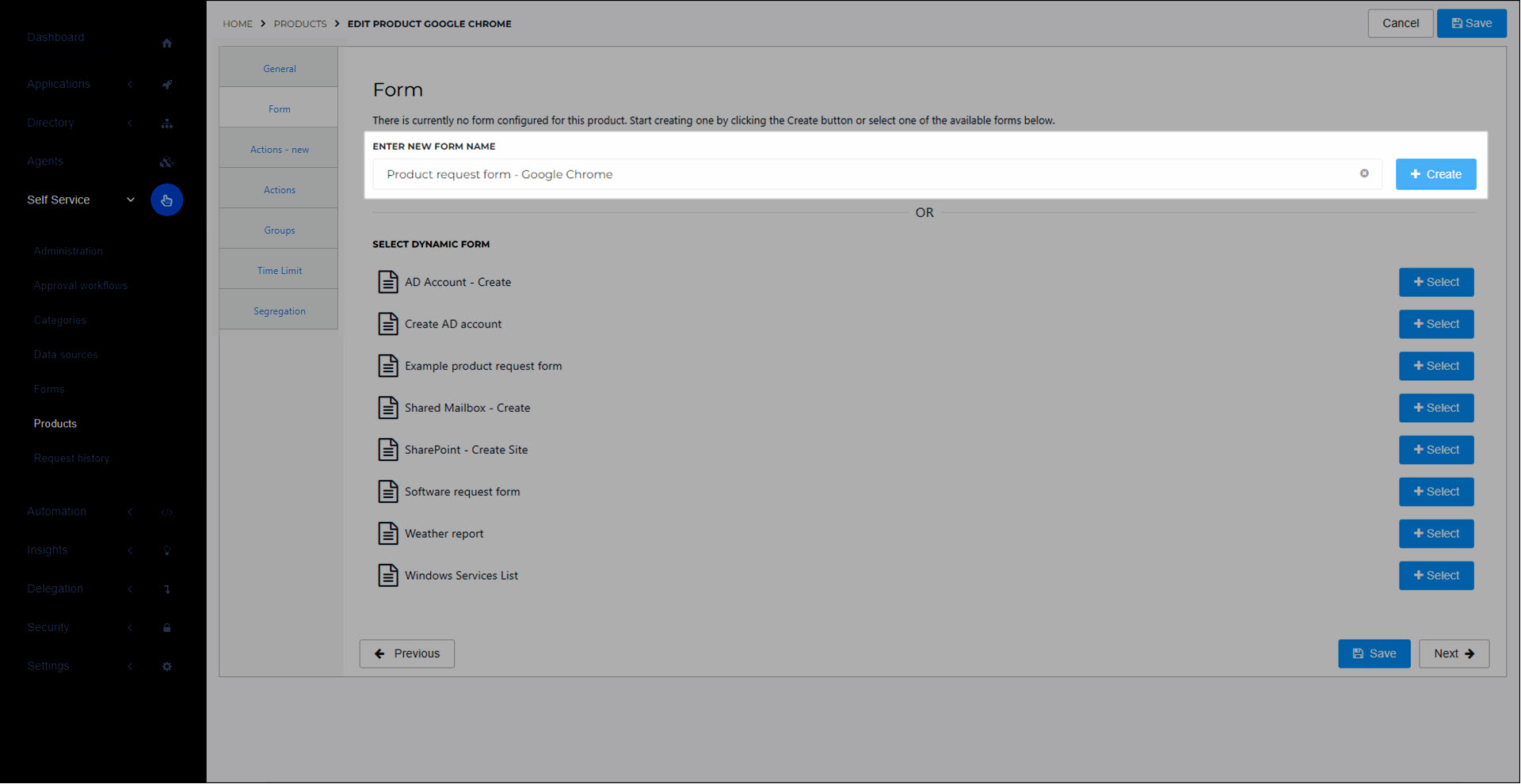Select the Software request form
1521x784 pixels.
click(1435, 491)
